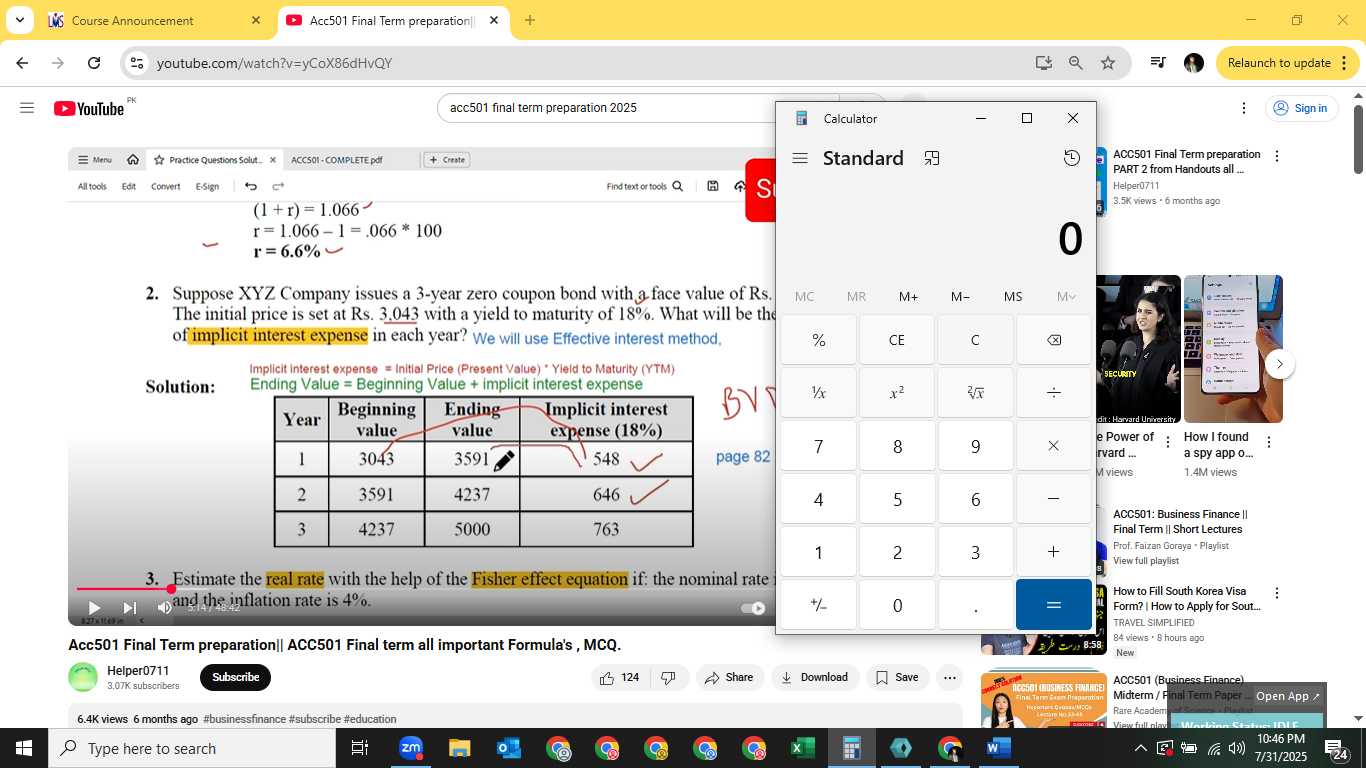Click the Share button below the video
The height and width of the screenshot is (768, 1366).
point(729,677)
